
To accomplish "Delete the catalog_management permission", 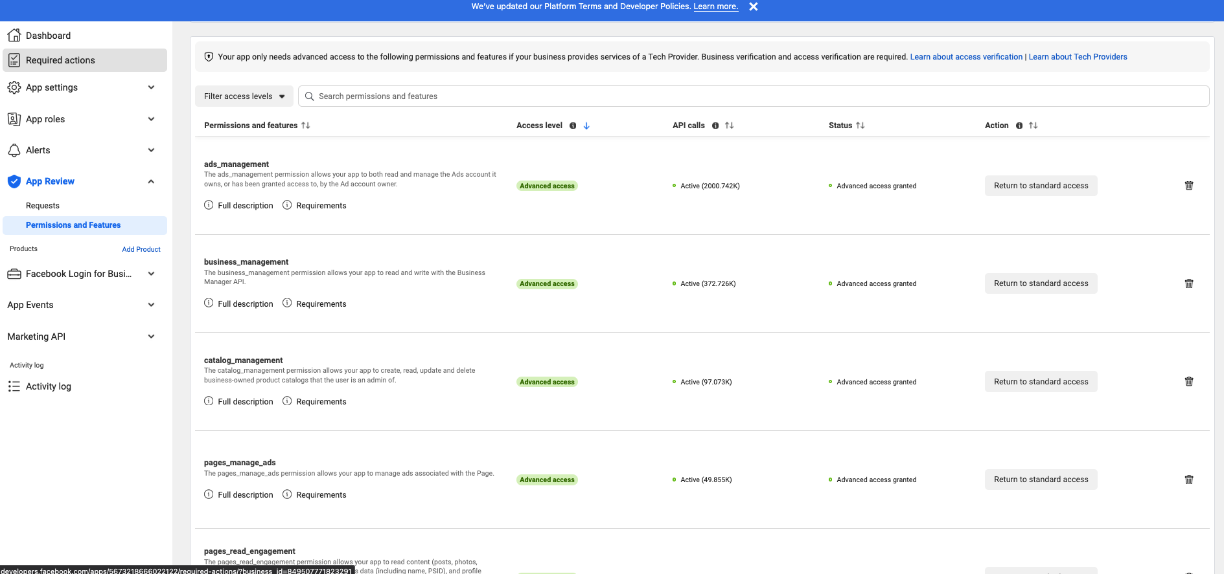I will click(x=1189, y=382).
